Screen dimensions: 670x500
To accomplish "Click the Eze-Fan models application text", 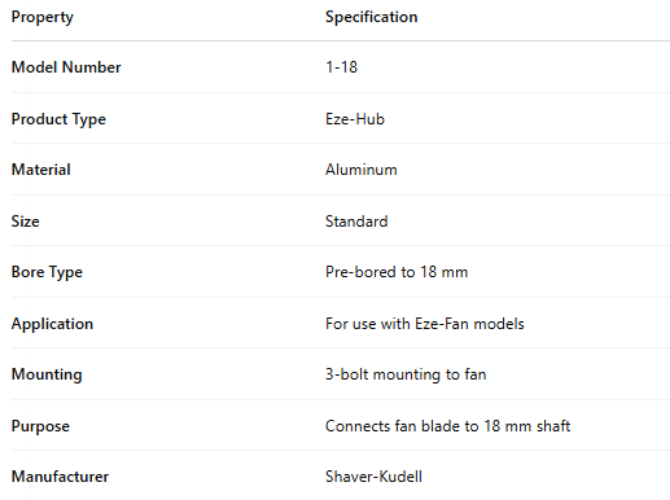I will click(424, 324).
